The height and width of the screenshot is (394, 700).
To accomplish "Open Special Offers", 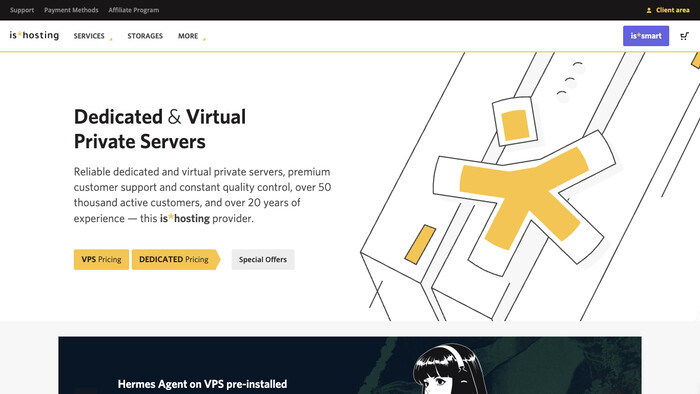I will [263, 259].
